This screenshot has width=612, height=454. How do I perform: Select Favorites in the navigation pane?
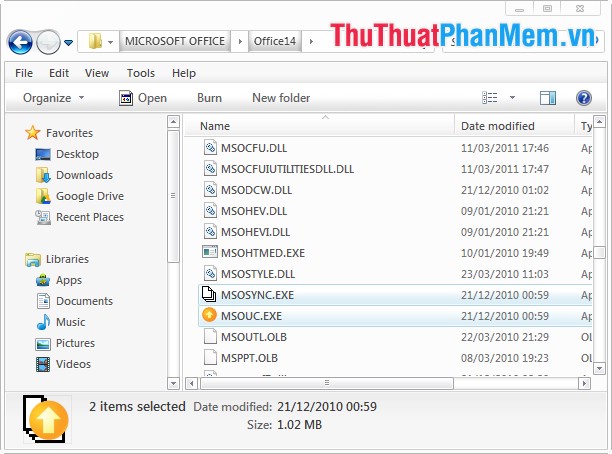pos(69,133)
